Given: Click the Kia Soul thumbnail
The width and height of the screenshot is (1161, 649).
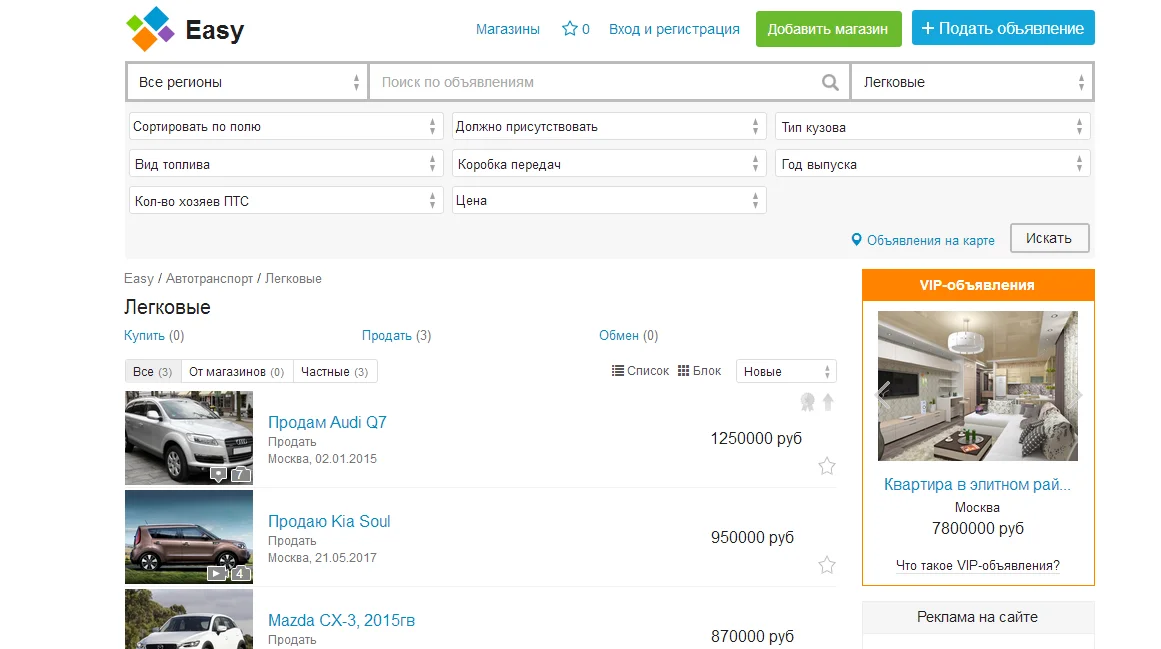Looking at the screenshot, I should [189, 537].
